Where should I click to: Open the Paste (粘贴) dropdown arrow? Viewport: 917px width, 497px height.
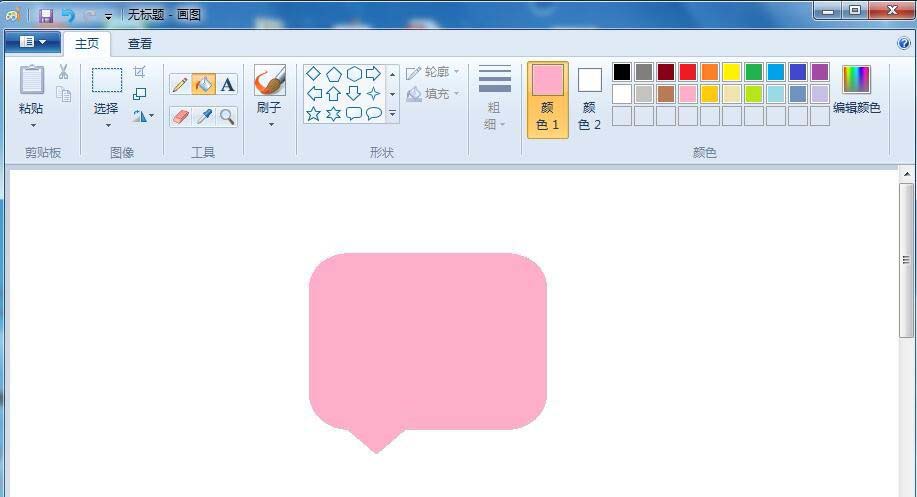pyautogui.click(x=33, y=125)
